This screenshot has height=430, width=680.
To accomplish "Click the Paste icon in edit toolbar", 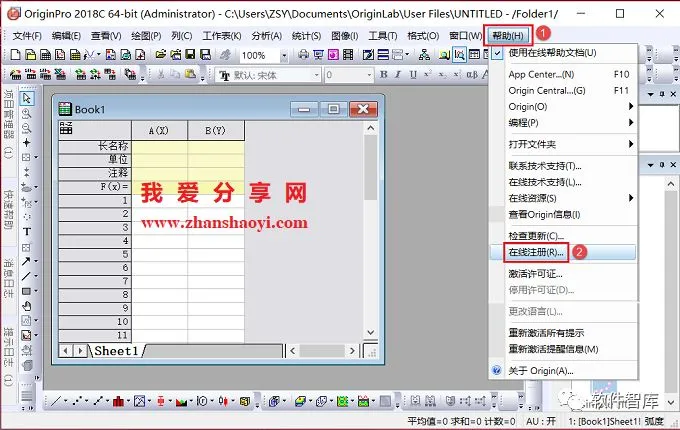I will point(190,75).
